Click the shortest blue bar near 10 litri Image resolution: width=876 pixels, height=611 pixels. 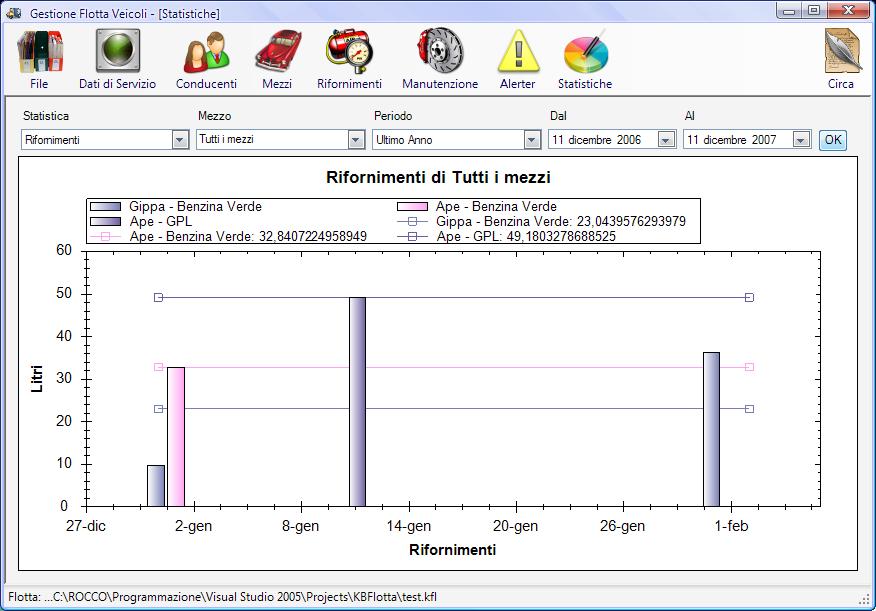click(156, 486)
